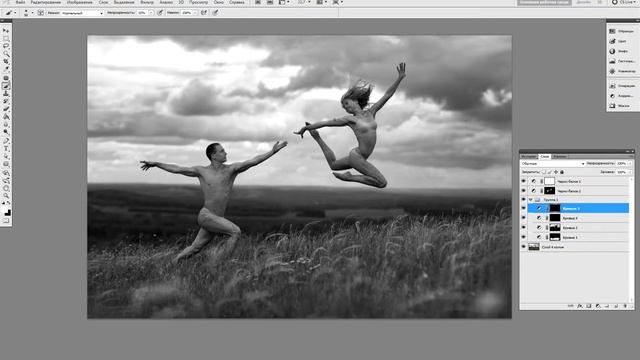
Task: Open Изображение menu
Action: [80, 2]
